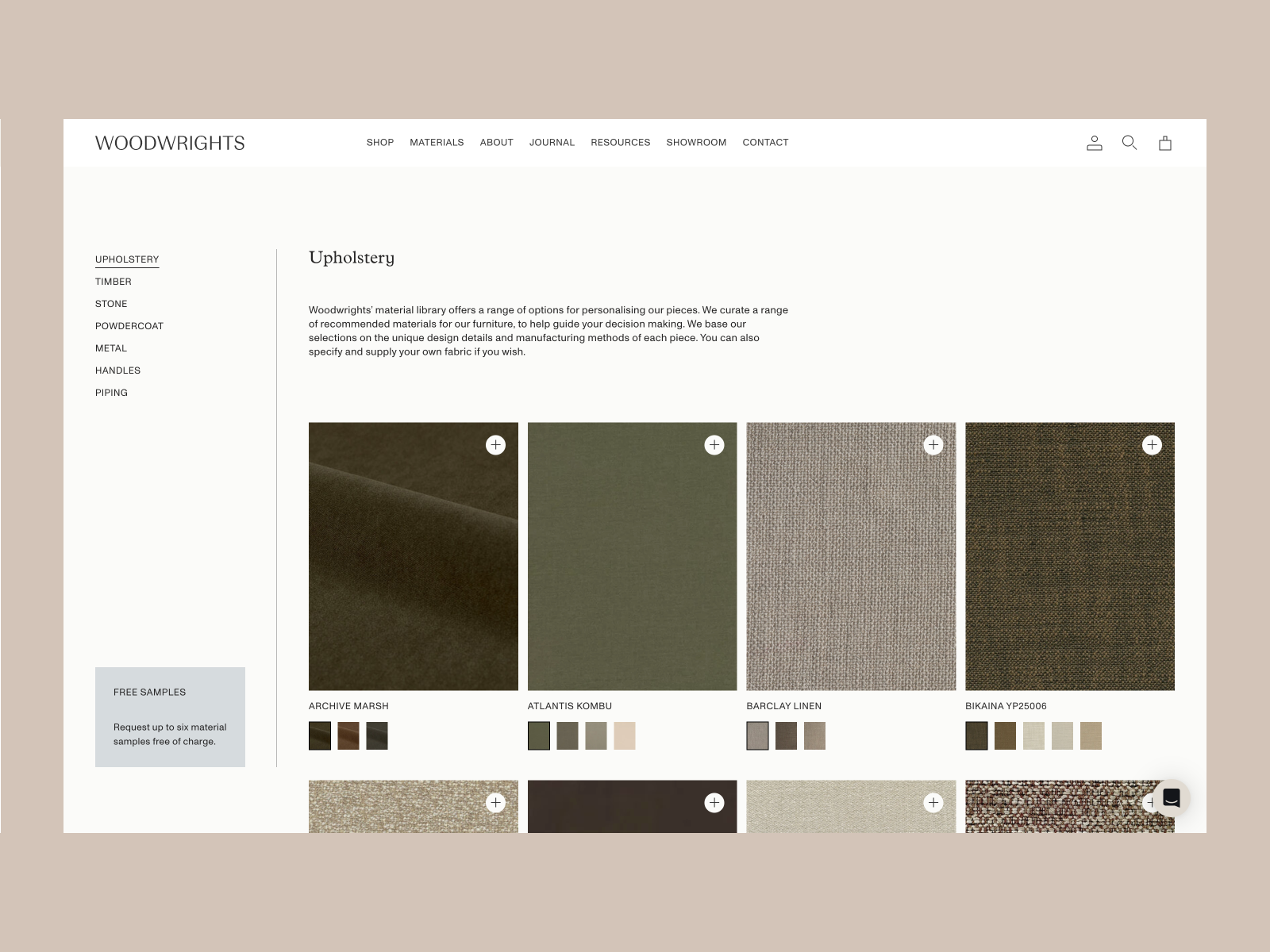The width and height of the screenshot is (1270, 952).
Task: Click plus icon on second-row dark brown fabric
Action: point(714,803)
